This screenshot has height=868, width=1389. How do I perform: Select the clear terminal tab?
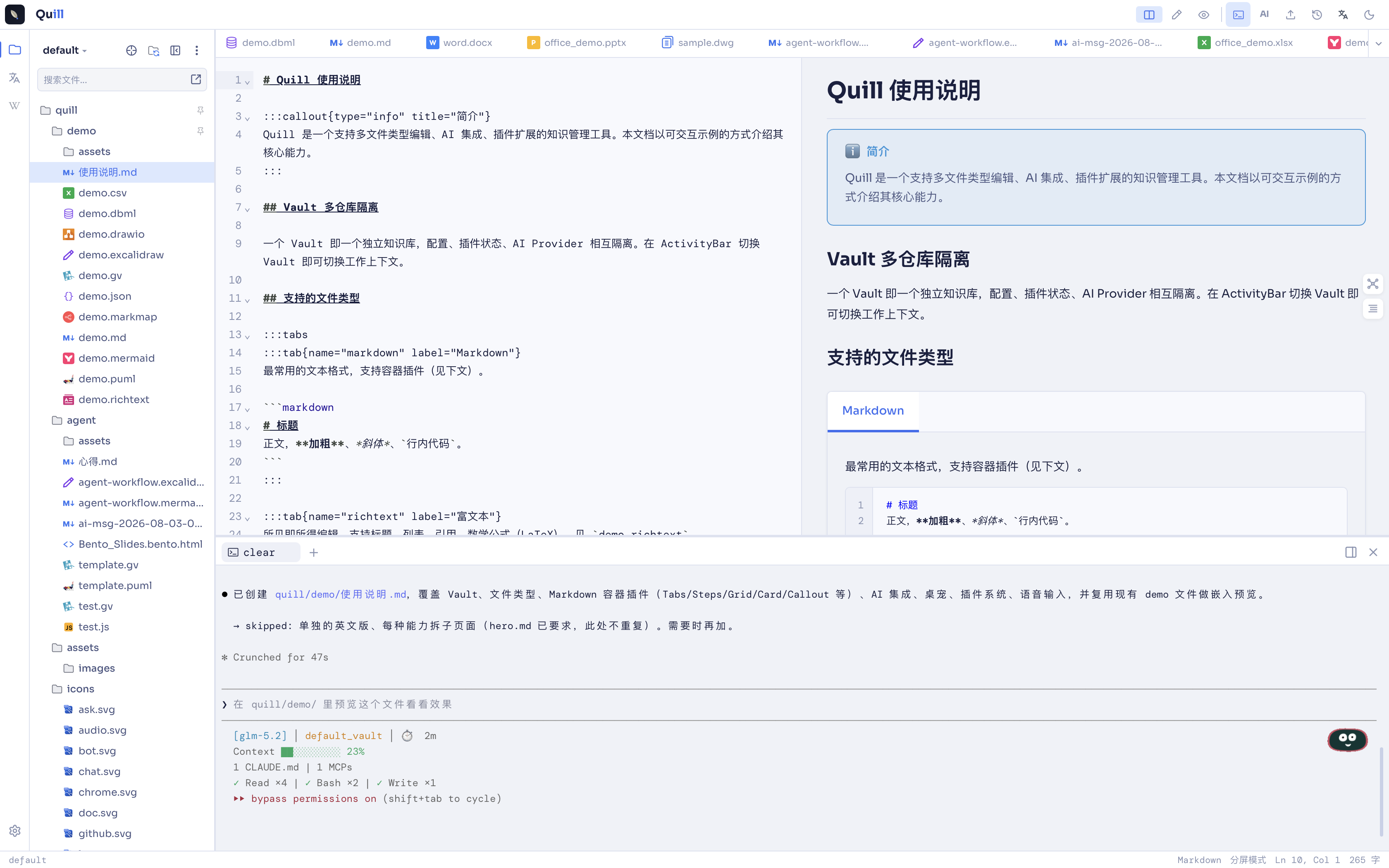[x=260, y=552]
